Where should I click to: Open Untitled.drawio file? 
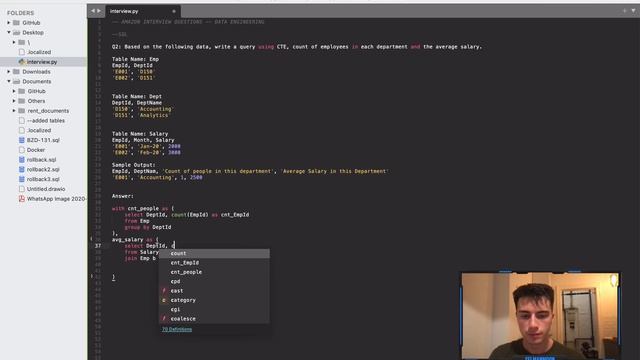point(46,189)
